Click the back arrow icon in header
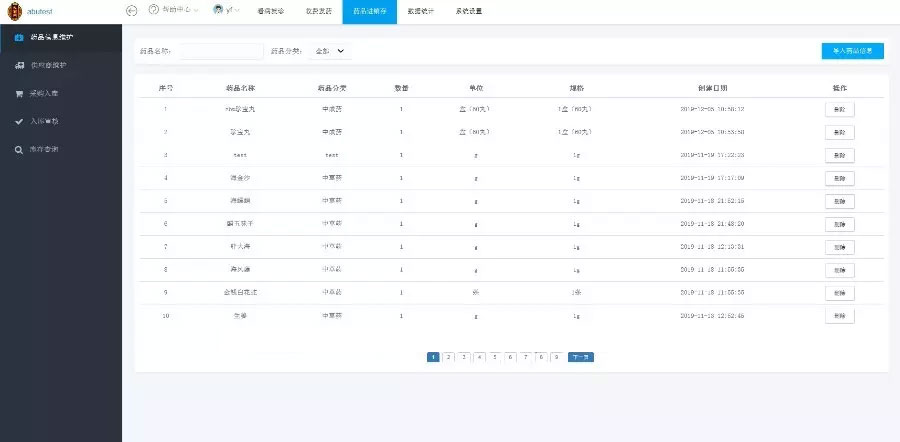Image resolution: width=900 pixels, height=442 pixels. pyautogui.click(x=132, y=11)
